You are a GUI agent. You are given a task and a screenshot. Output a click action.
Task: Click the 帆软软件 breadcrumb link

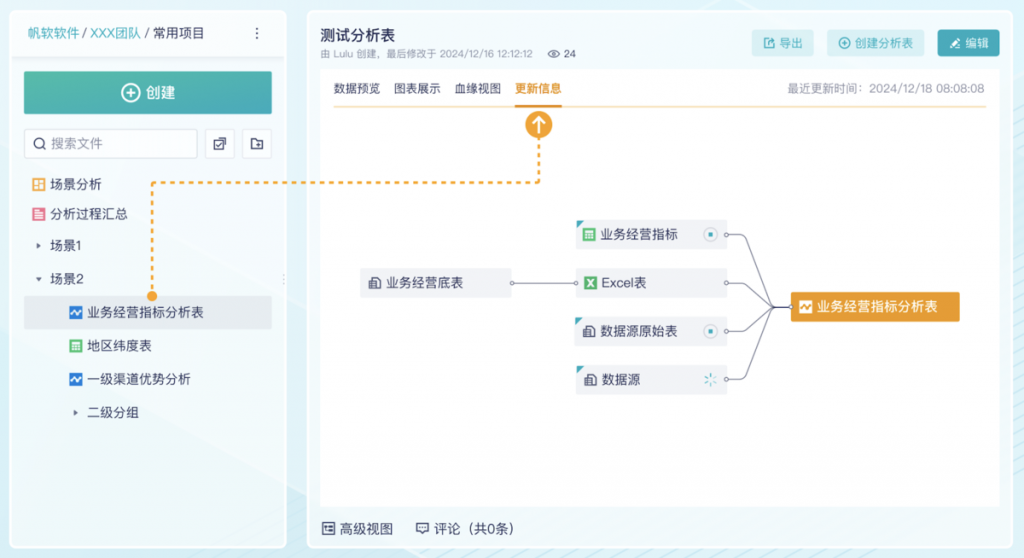coord(53,33)
